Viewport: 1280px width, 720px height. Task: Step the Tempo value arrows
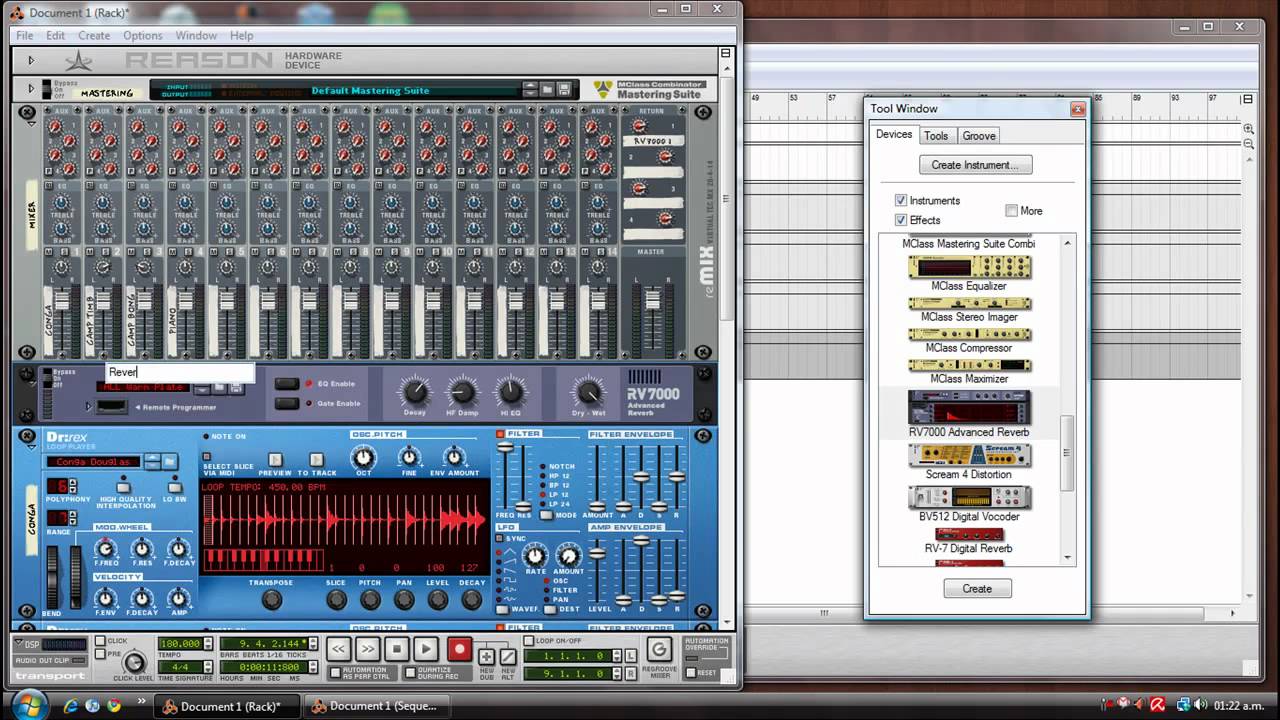click(x=208, y=643)
